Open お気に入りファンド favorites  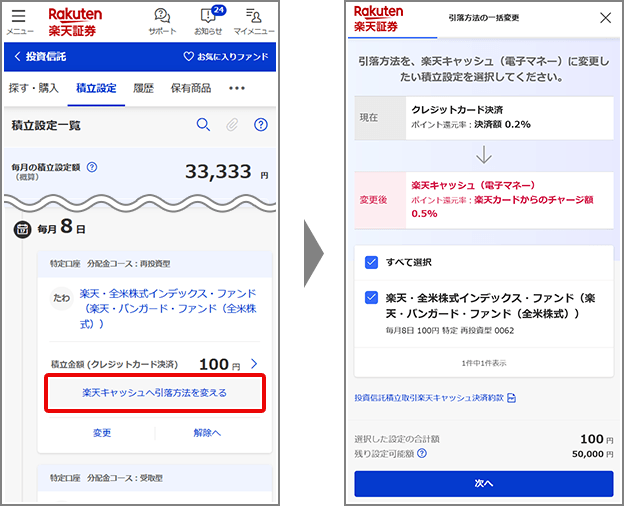226,57
